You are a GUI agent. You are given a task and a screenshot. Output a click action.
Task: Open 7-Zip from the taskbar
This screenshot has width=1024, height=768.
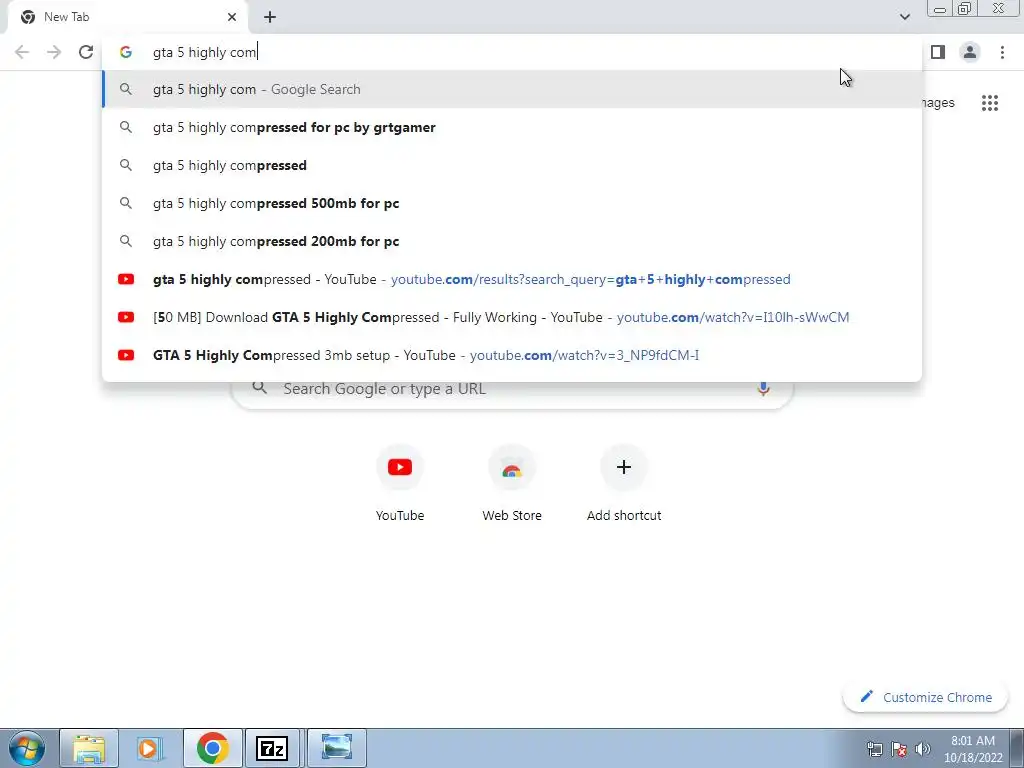click(273, 748)
